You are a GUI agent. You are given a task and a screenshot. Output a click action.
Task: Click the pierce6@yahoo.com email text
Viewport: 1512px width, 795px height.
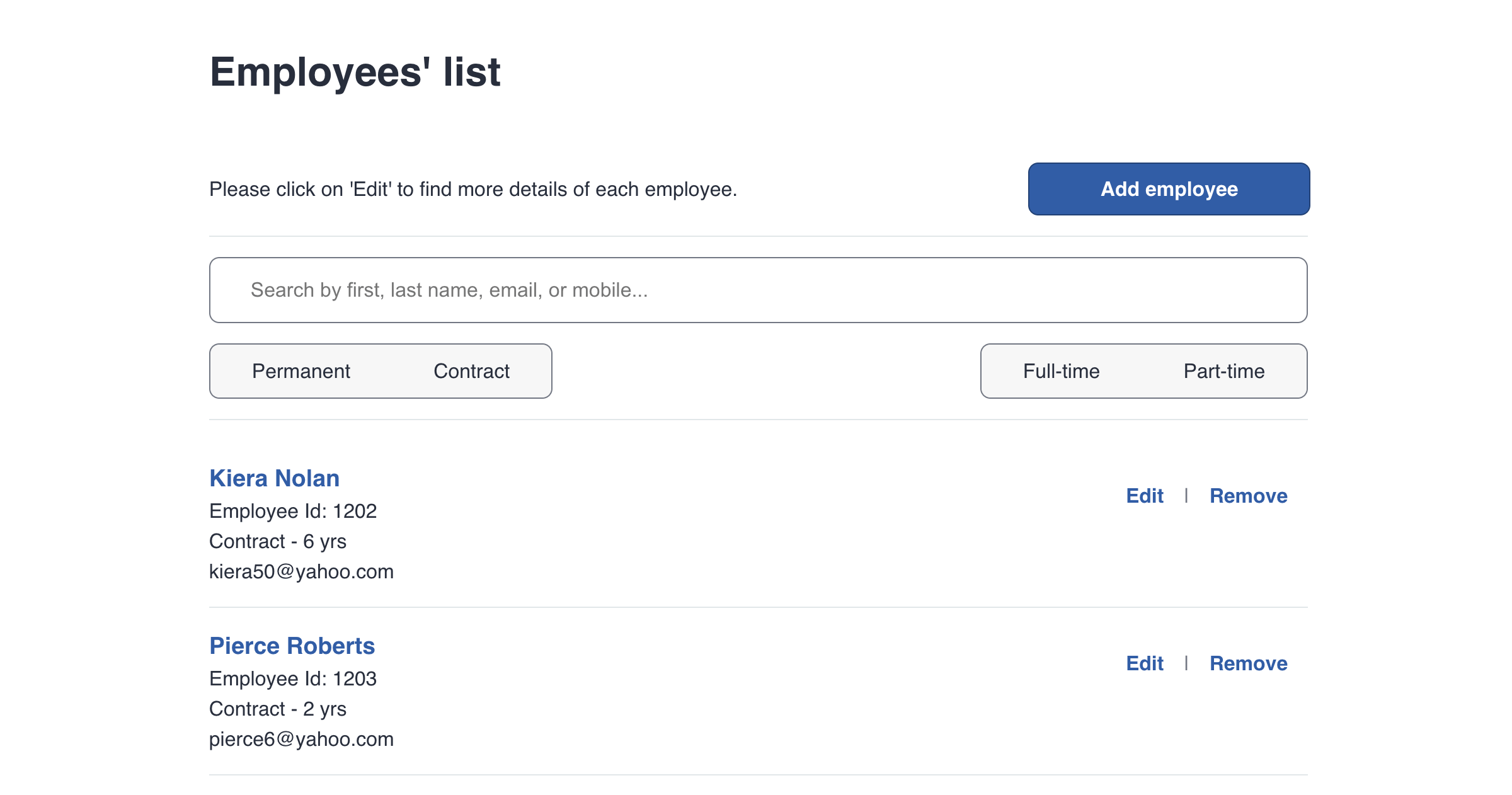click(301, 739)
